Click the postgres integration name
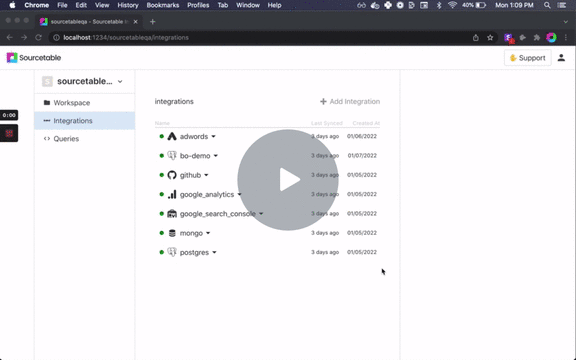 [x=194, y=252]
